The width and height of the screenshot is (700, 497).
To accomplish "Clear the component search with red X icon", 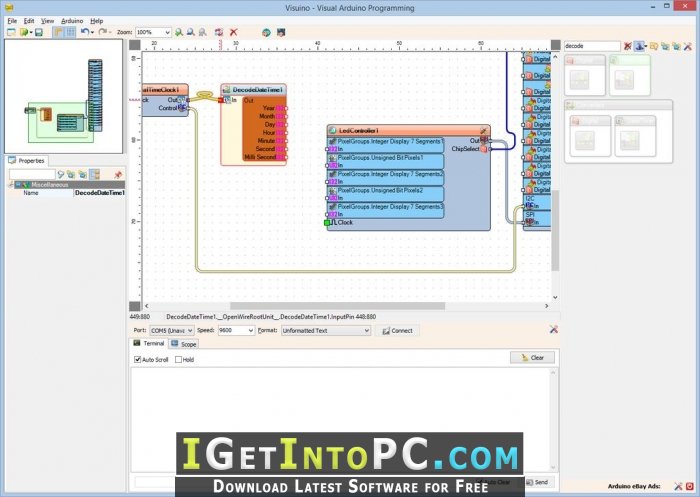I will click(627, 46).
